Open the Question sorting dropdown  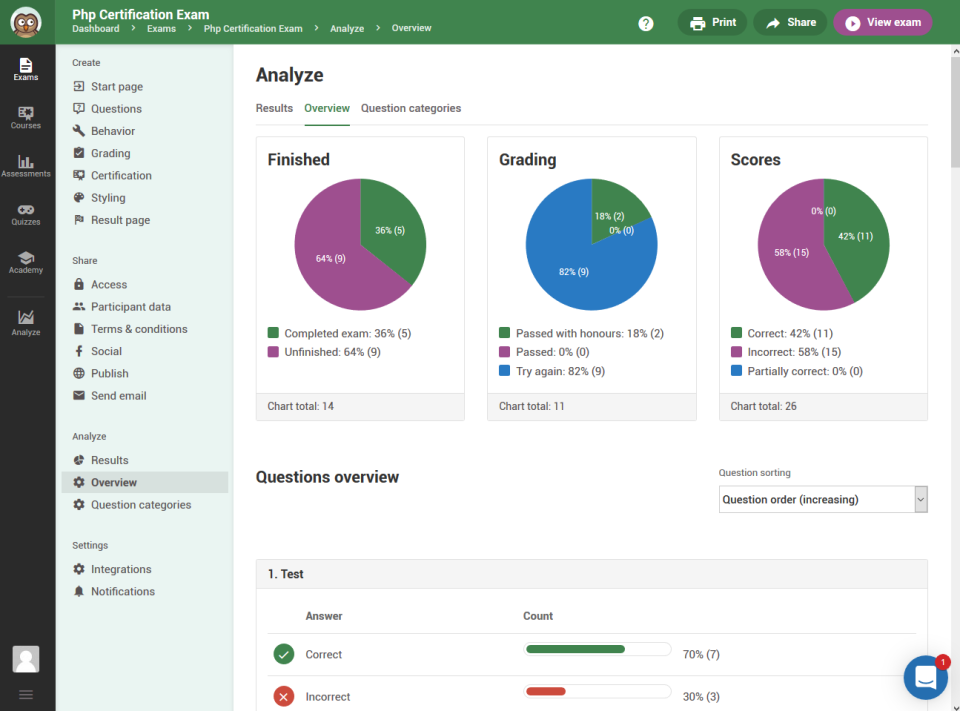[x=822, y=499]
